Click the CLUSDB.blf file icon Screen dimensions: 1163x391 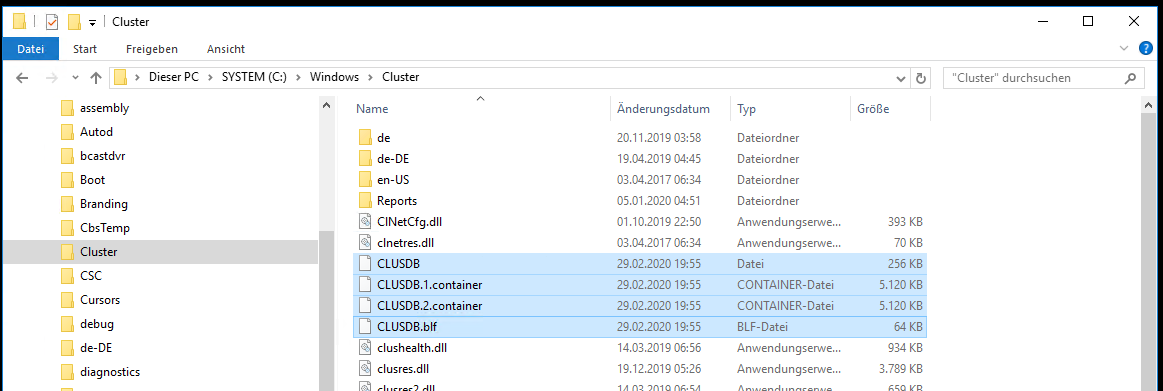(364, 326)
